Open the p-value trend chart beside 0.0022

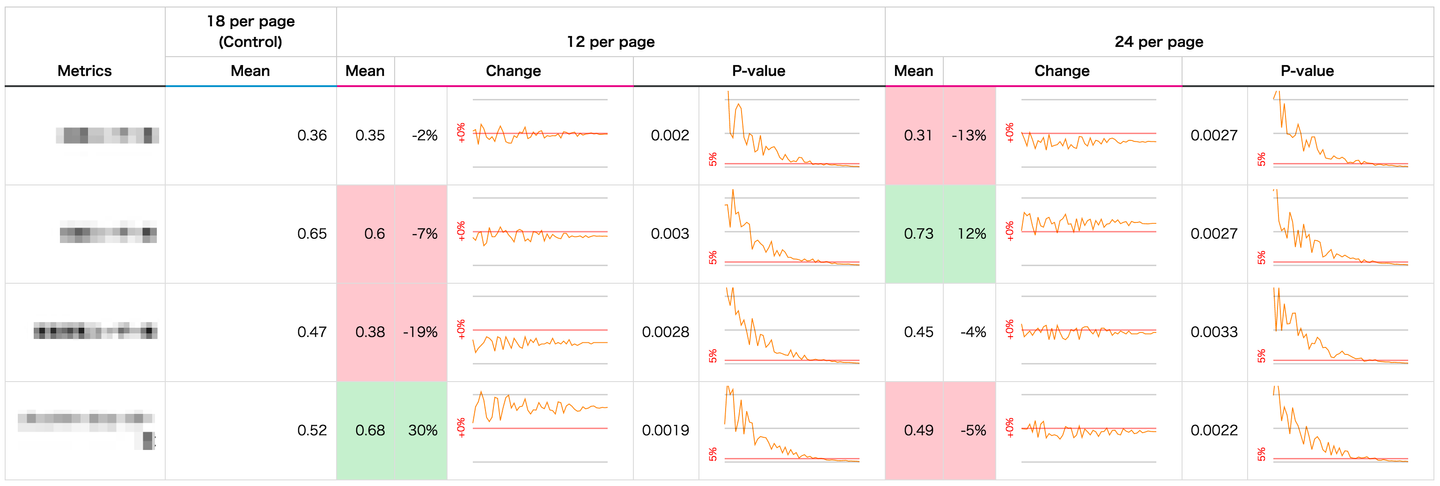(x=1340, y=430)
